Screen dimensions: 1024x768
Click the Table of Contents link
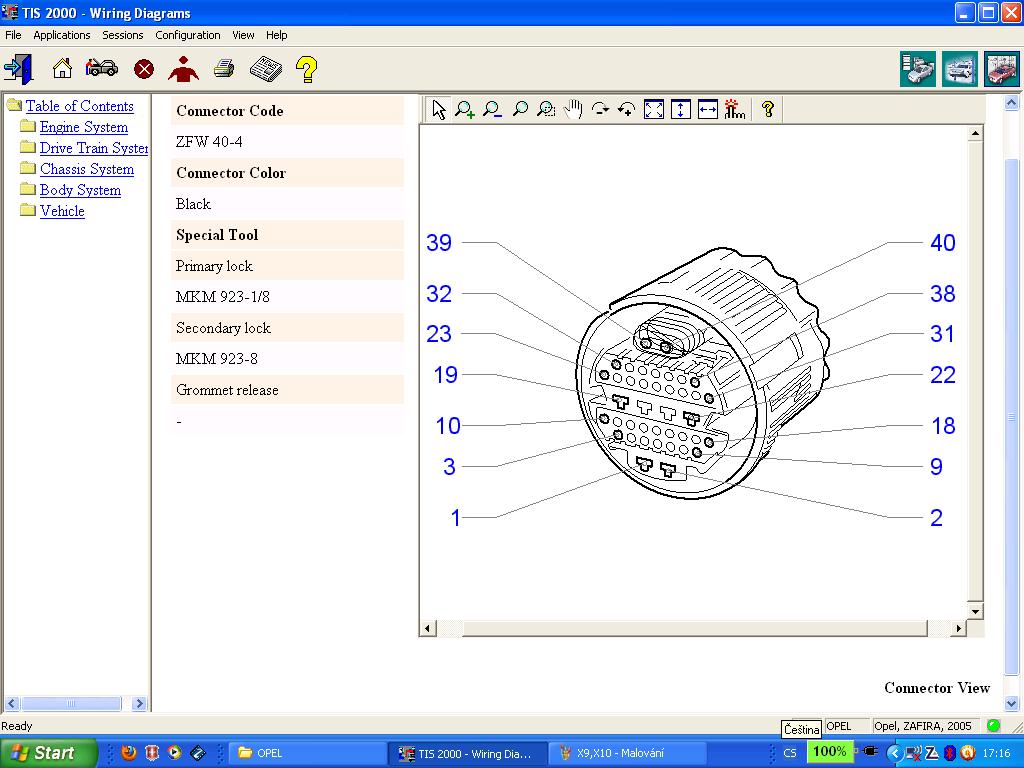point(79,106)
